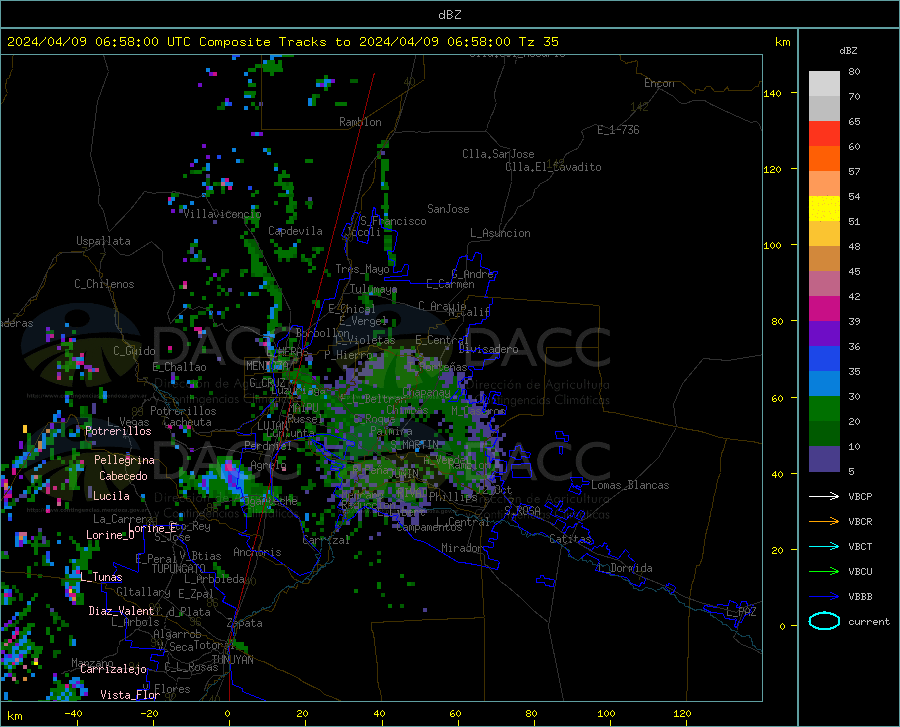Click the 'VBCP' legend label
The width and height of the screenshot is (900, 727).
pos(860,496)
